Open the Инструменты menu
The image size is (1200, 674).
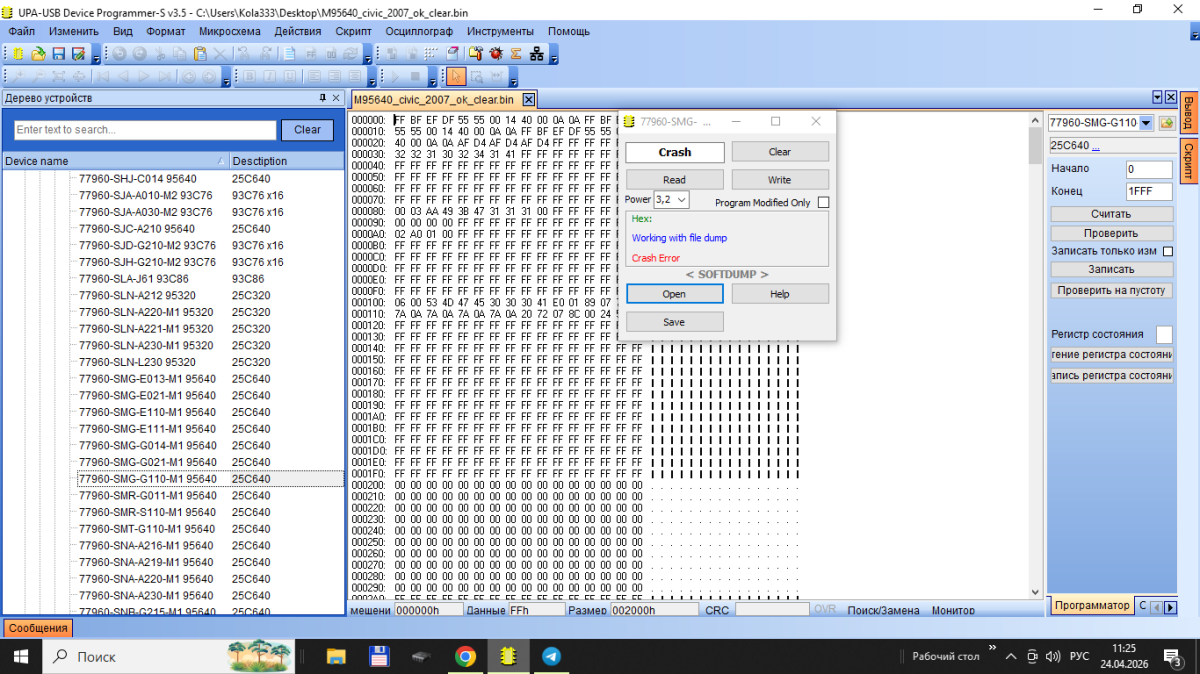[x=500, y=31]
